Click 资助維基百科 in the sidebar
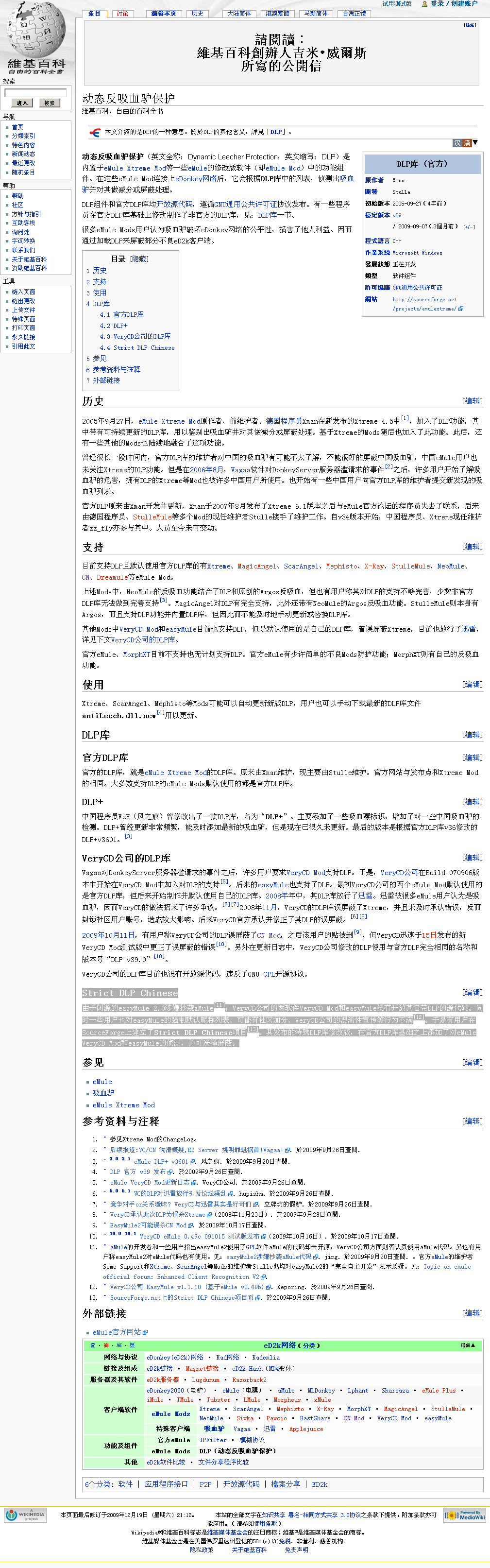Screen dimensions: 490x1568 click(29, 268)
